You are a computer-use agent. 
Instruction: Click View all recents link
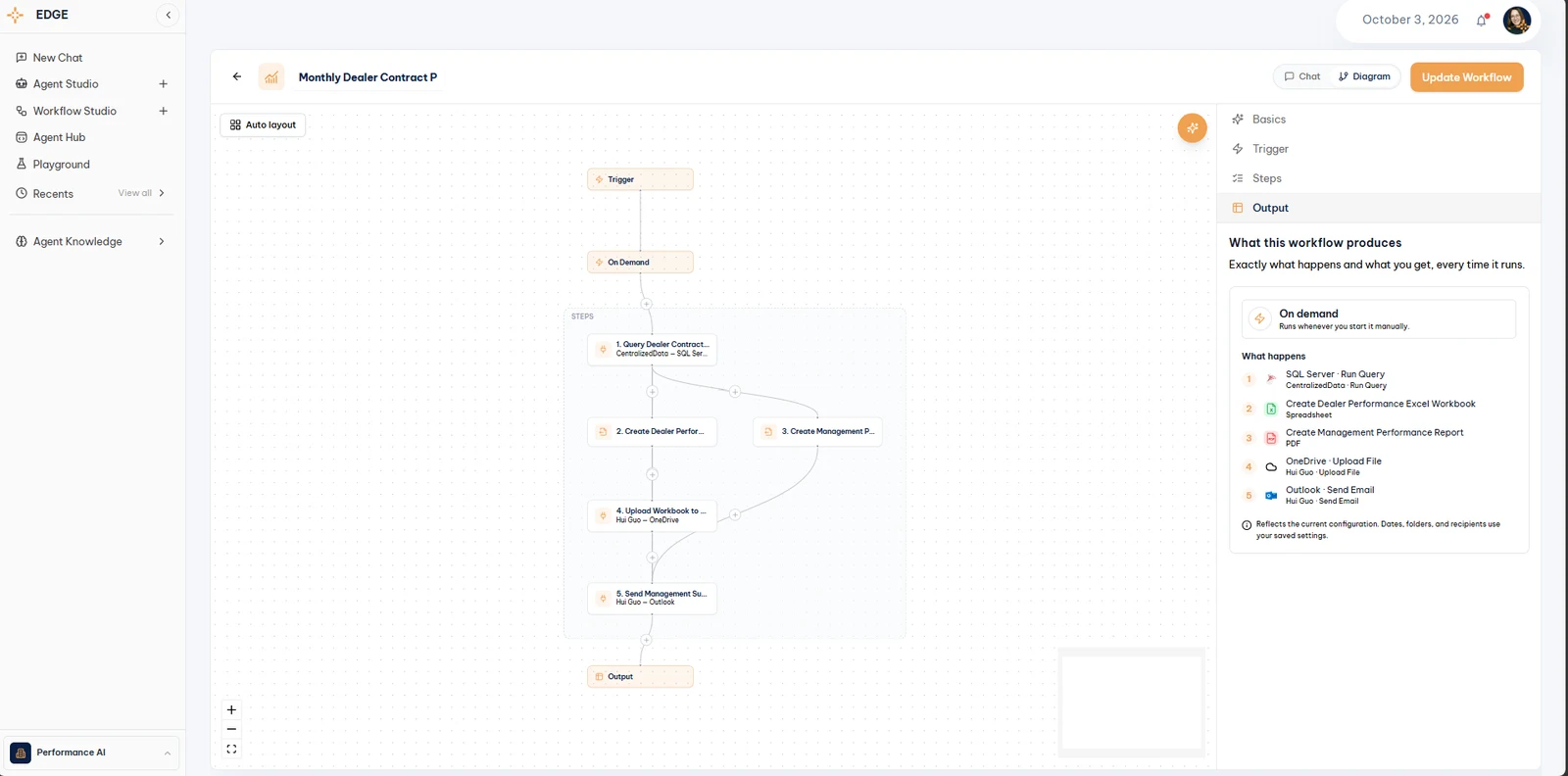pos(141,193)
